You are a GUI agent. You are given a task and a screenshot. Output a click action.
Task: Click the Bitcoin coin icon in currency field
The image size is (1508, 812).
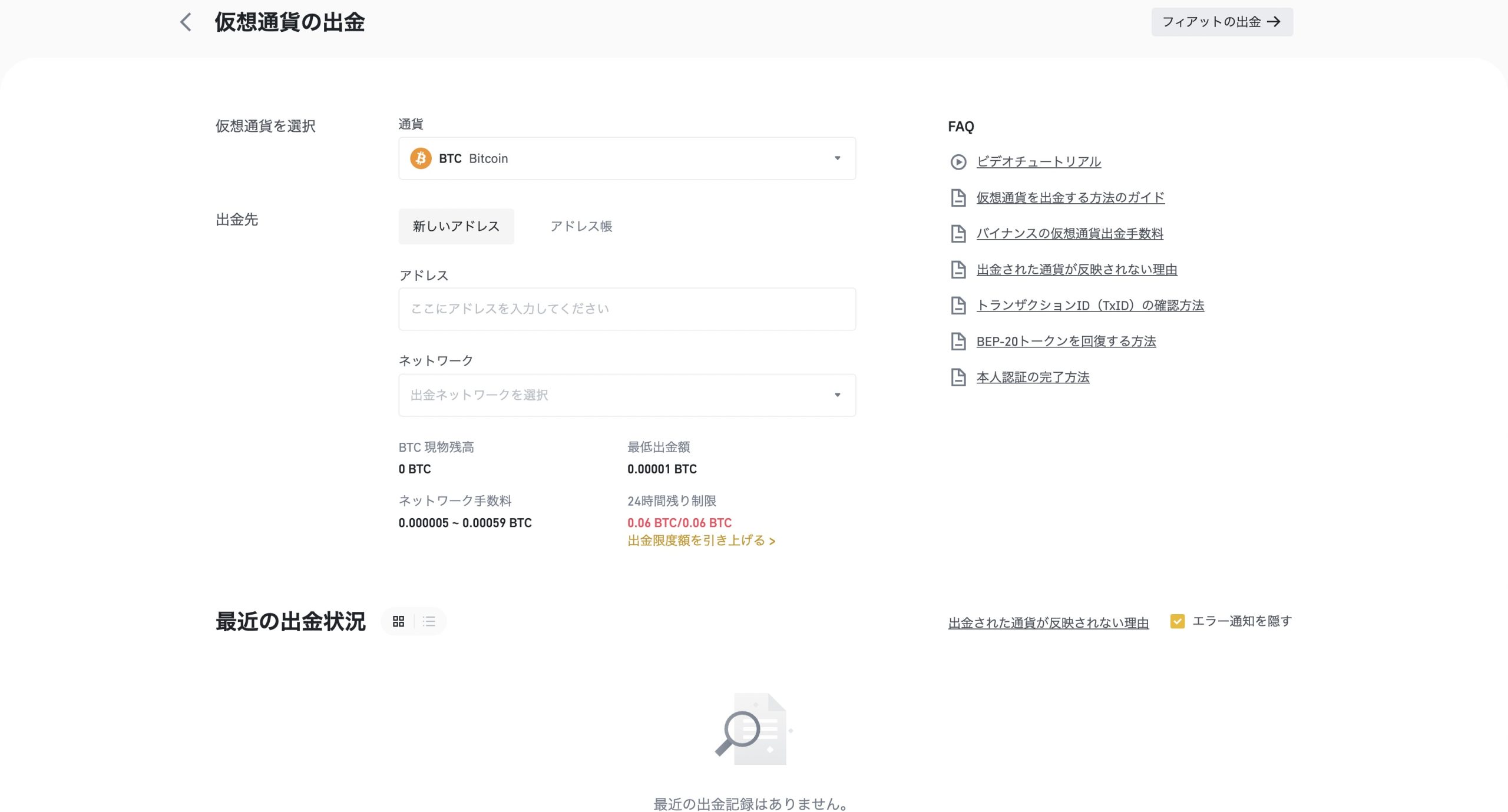(421, 158)
